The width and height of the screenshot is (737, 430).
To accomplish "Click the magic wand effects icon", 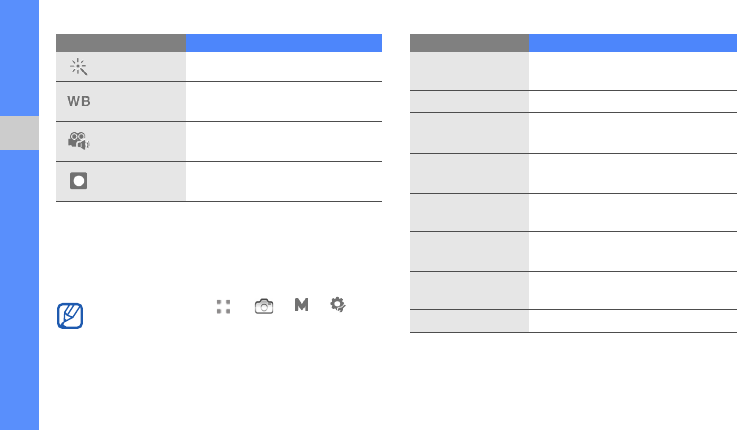I will [77, 66].
